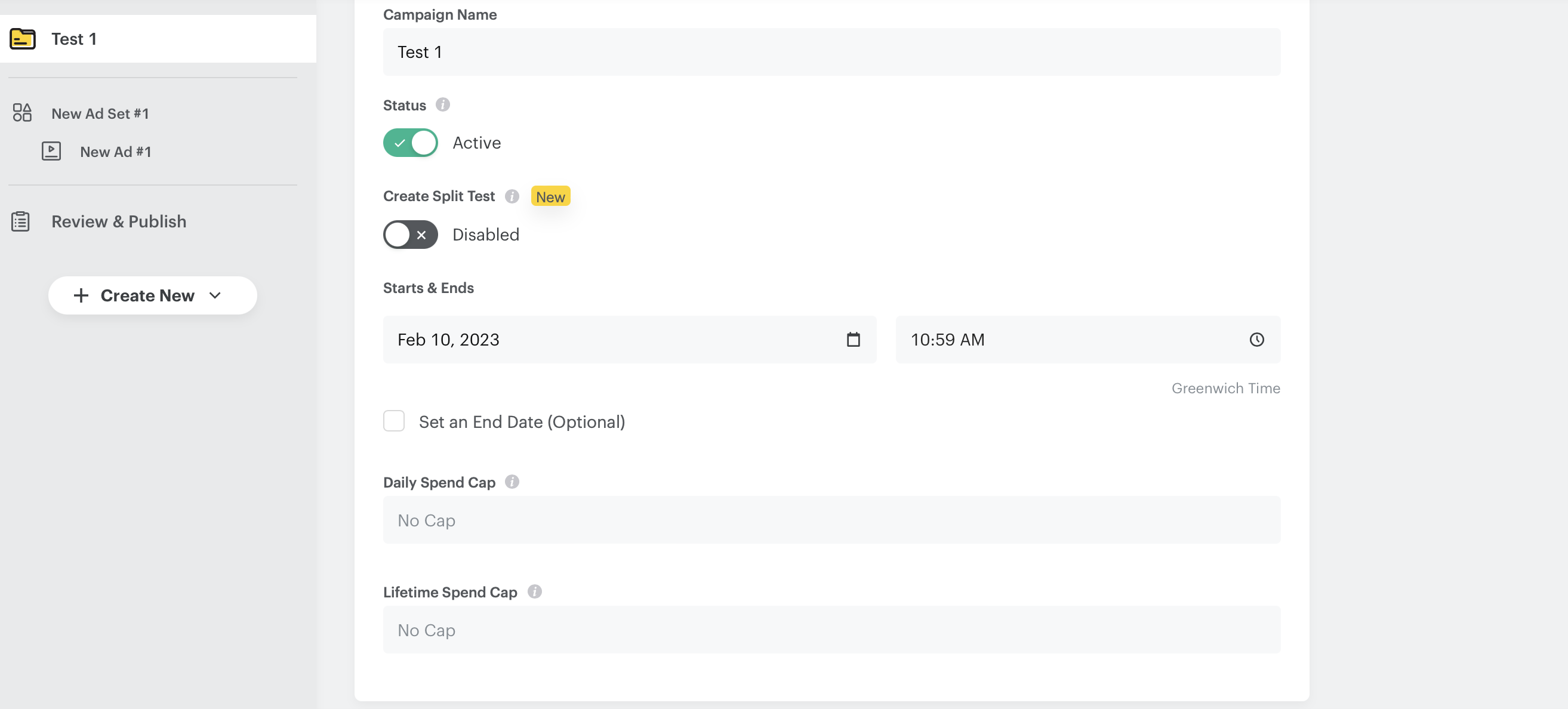Expand the Create New dropdown chevron
Screen dimensions: 1568x709
pyautogui.click(x=215, y=296)
